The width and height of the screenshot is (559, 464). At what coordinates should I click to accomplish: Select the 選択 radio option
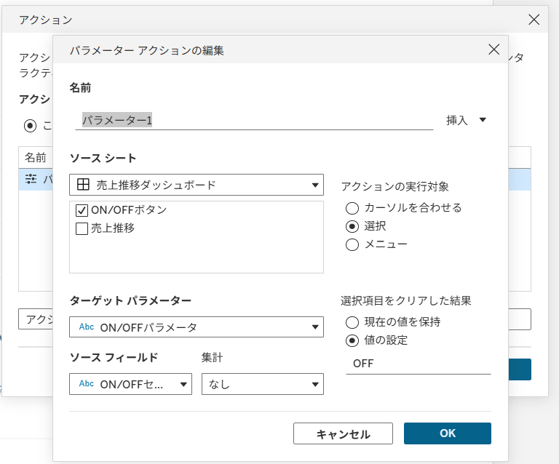pos(352,226)
